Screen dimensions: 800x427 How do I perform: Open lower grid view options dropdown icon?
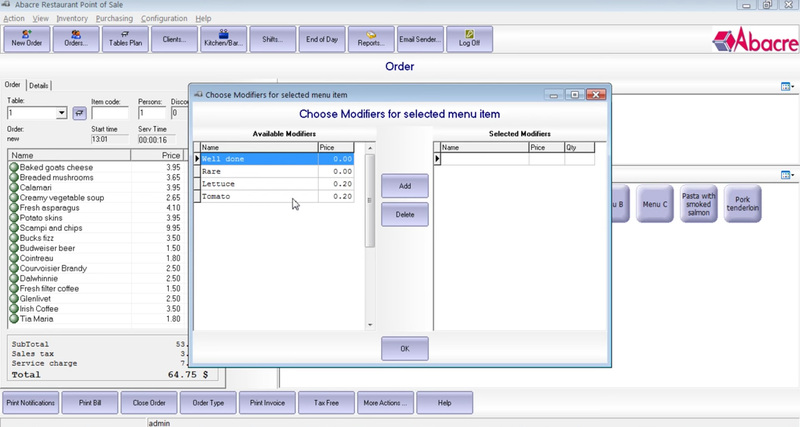pyautogui.click(x=787, y=175)
